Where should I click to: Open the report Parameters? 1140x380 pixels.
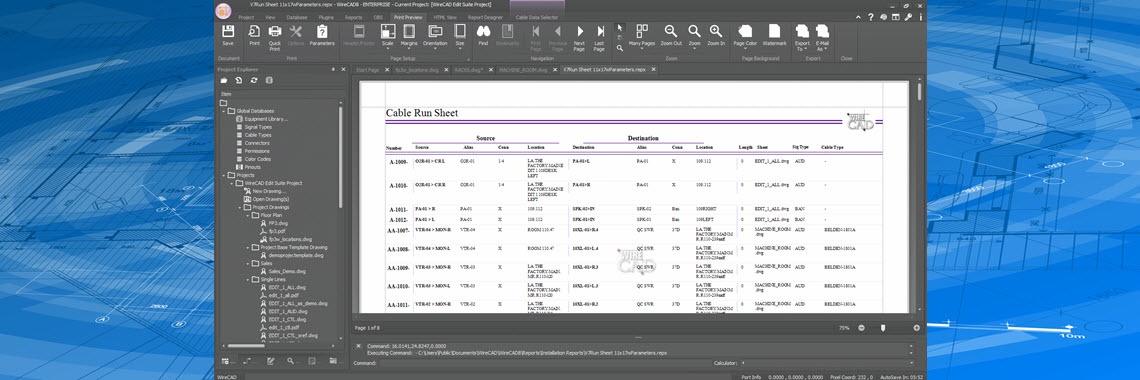[322, 36]
